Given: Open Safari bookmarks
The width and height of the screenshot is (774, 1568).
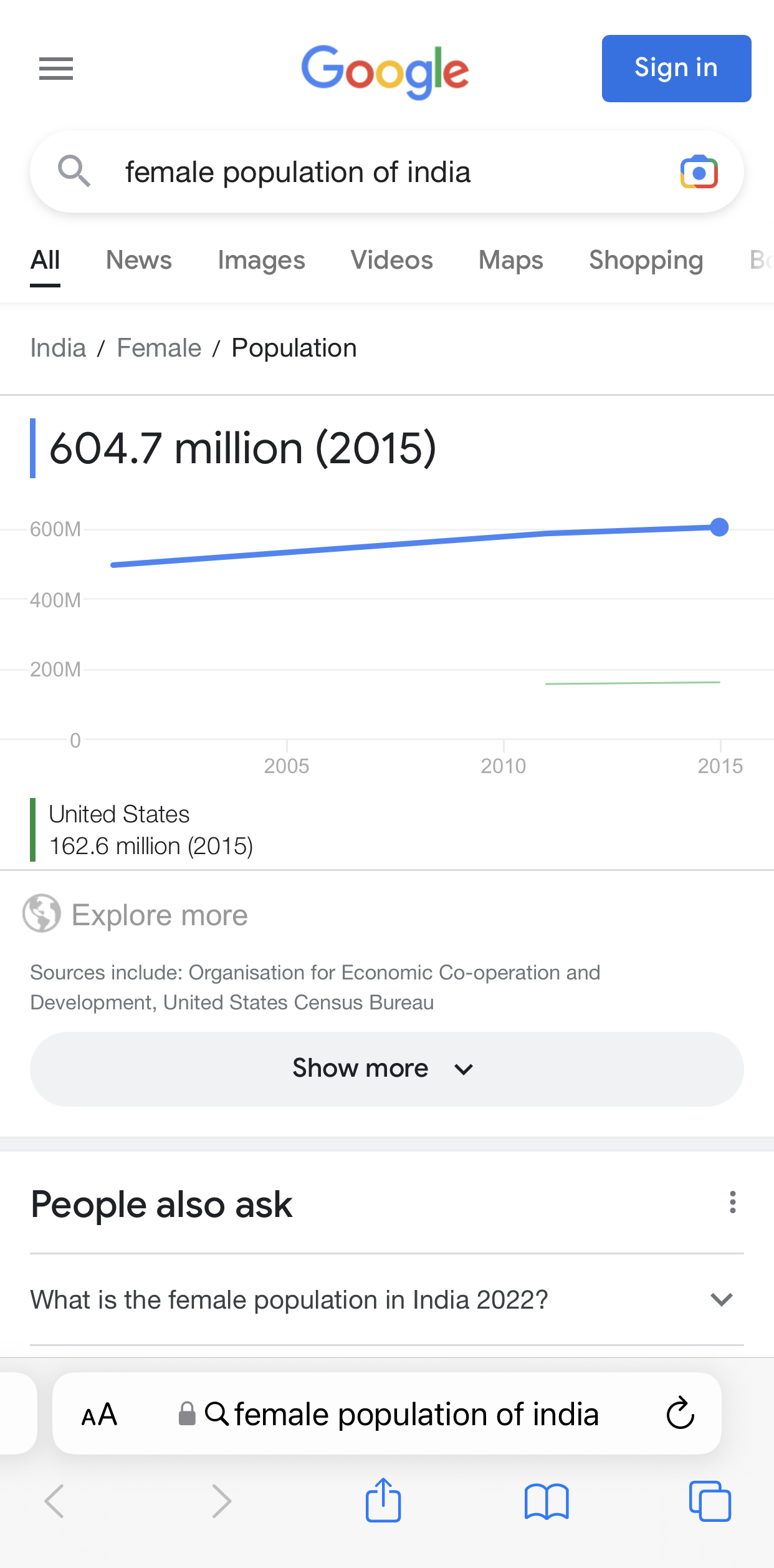Looking at the screenshot, I should (547, 1501).
